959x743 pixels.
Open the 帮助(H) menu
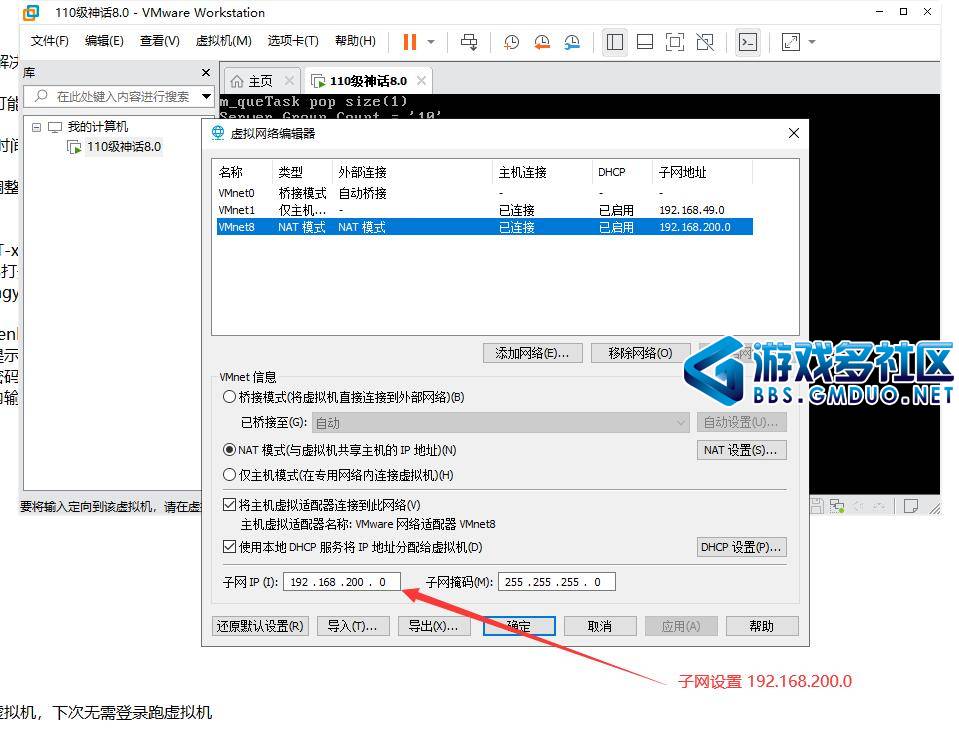[x=355, y=41]
